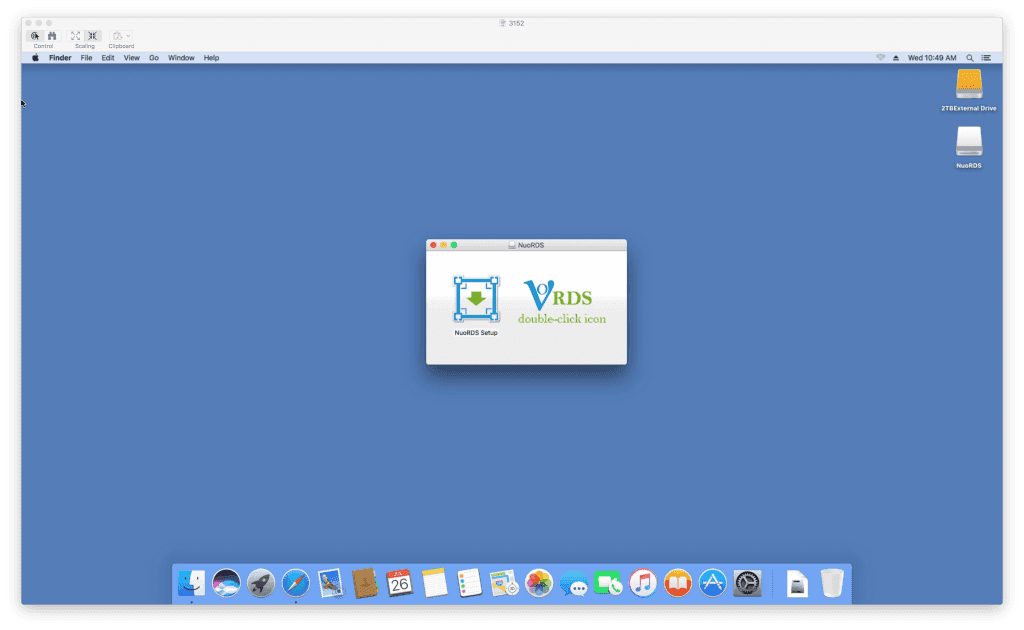This screenshot has height=630, width=1024.
Task: Open the View menu
Action: click(x=132, y=57)
